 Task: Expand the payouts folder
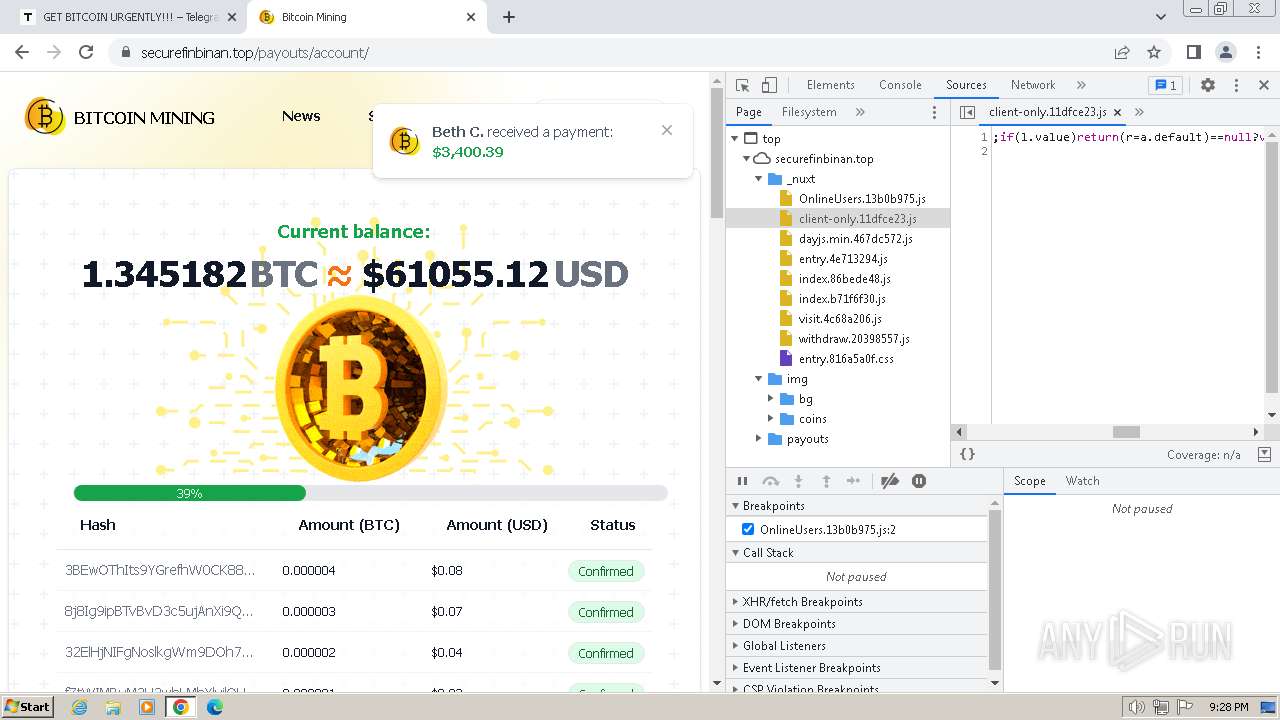coord(758,439)
